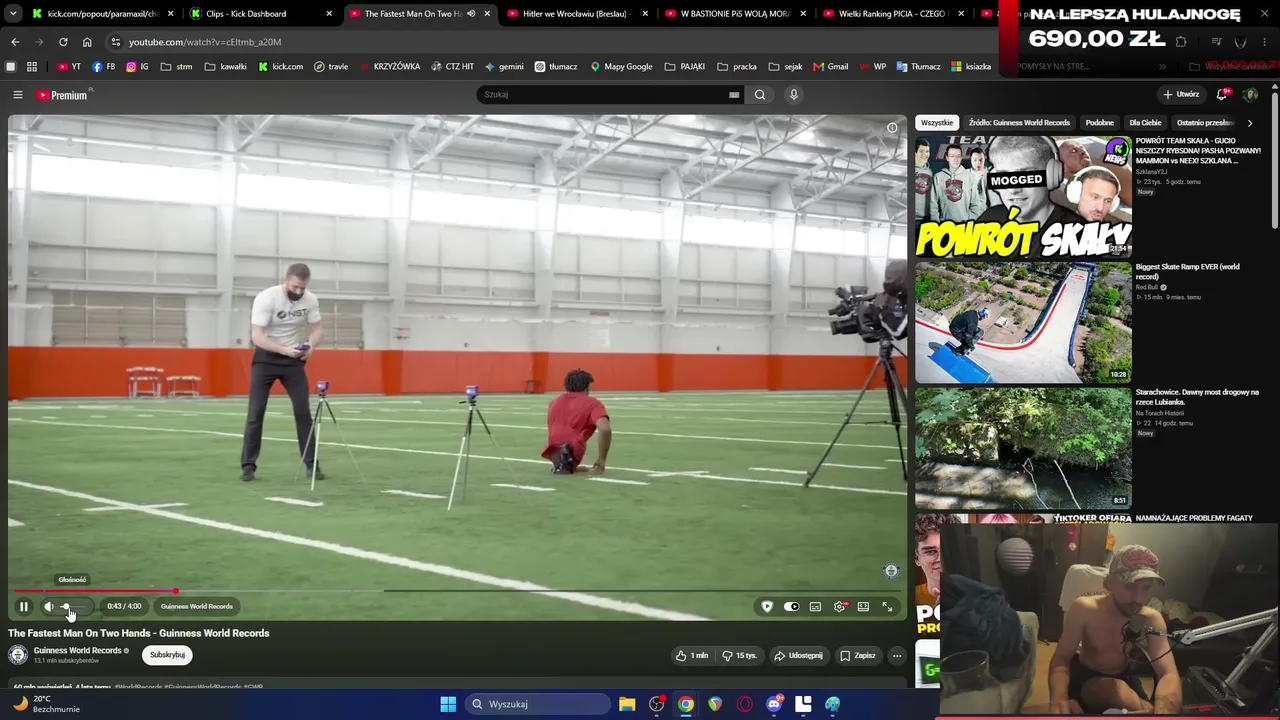Seek in the red video progress bar
The width and height of the screenshot is (1280, 720).
457,591
